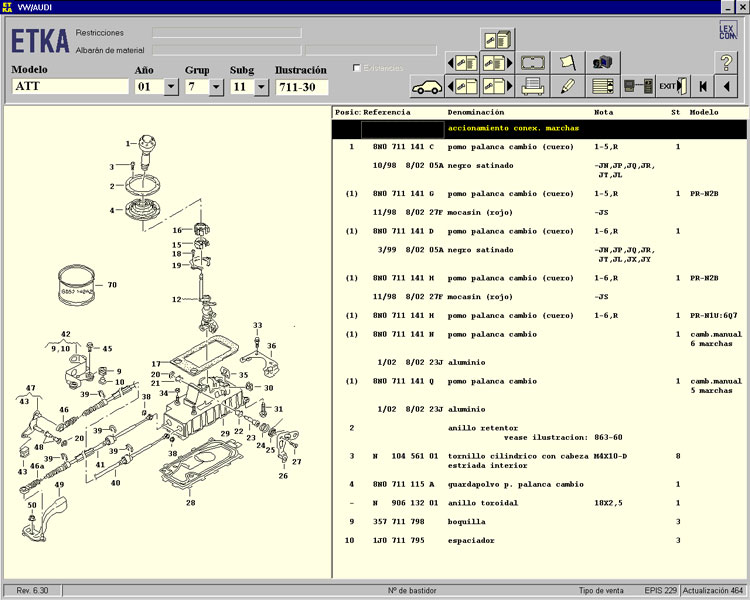This screenshot has width=750, height=600.
Task: Click the Modelo field showing ATT
Action: (70, 87)
